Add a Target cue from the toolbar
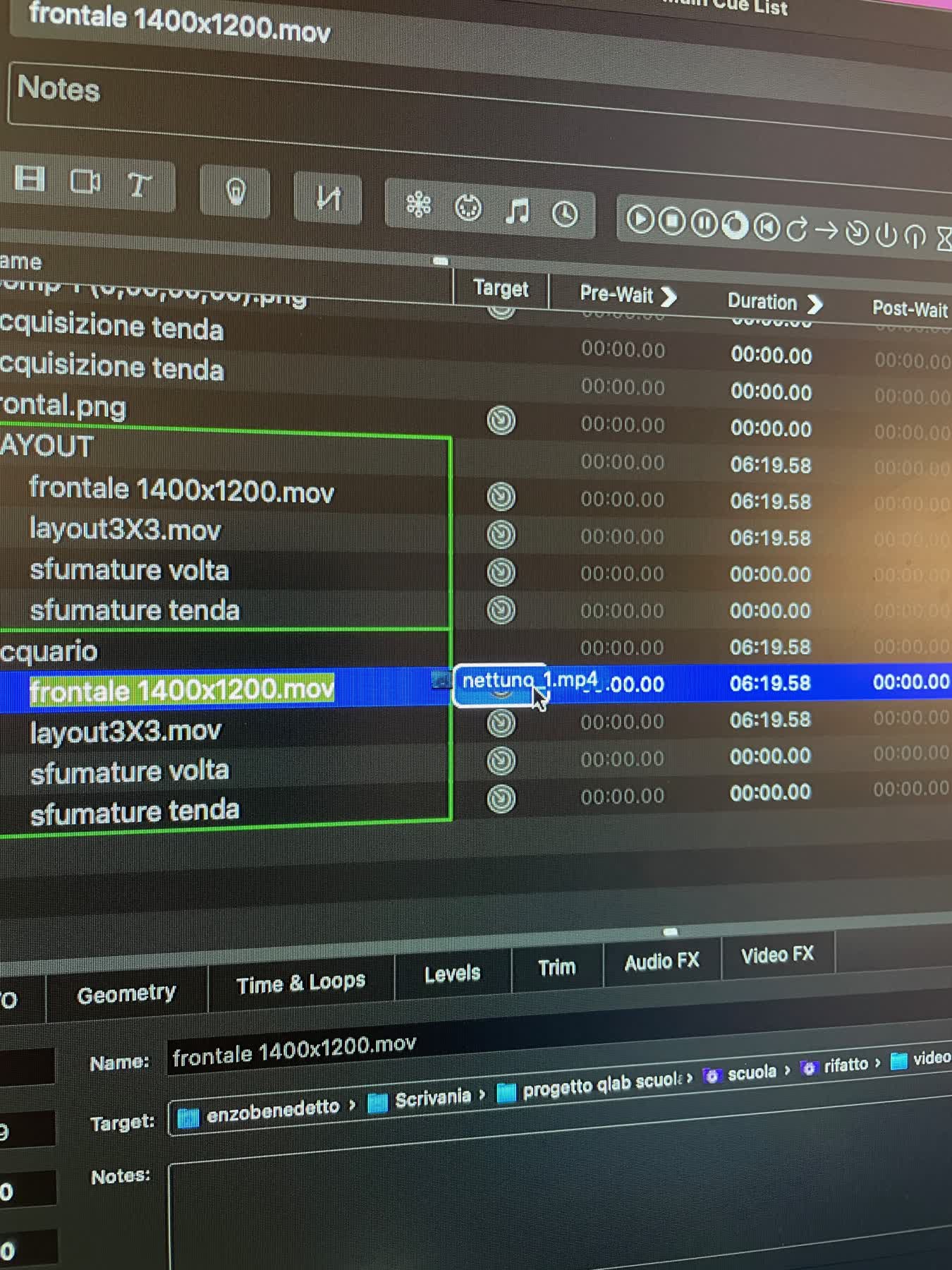The width and height of the screenshot is (952, 1270). [857, 233]
